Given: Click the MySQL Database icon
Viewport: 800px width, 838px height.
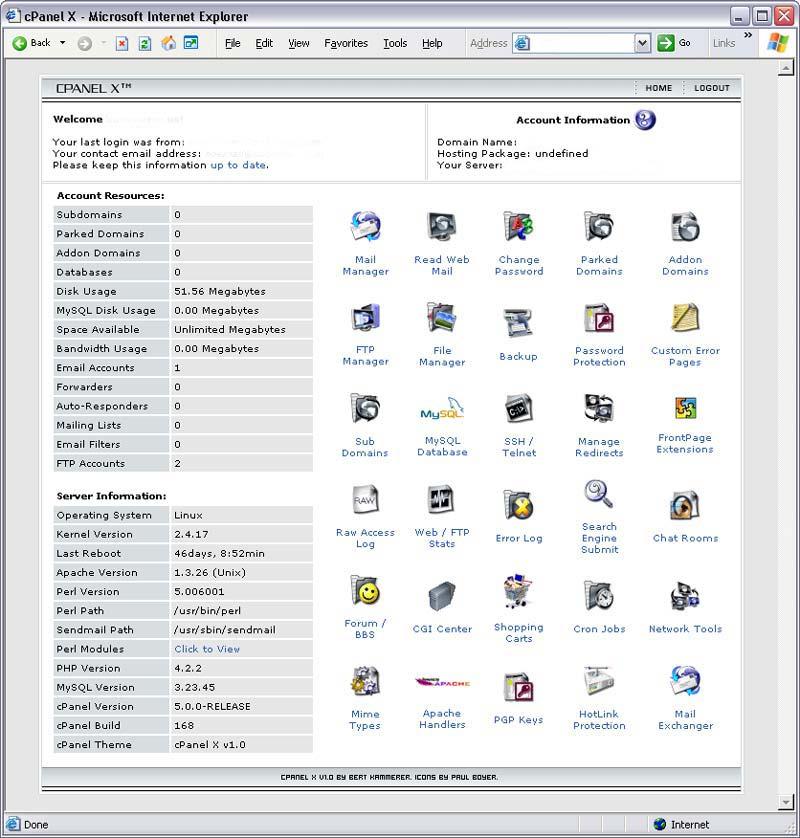Looking at the screenshot, I should pos(442,411).
